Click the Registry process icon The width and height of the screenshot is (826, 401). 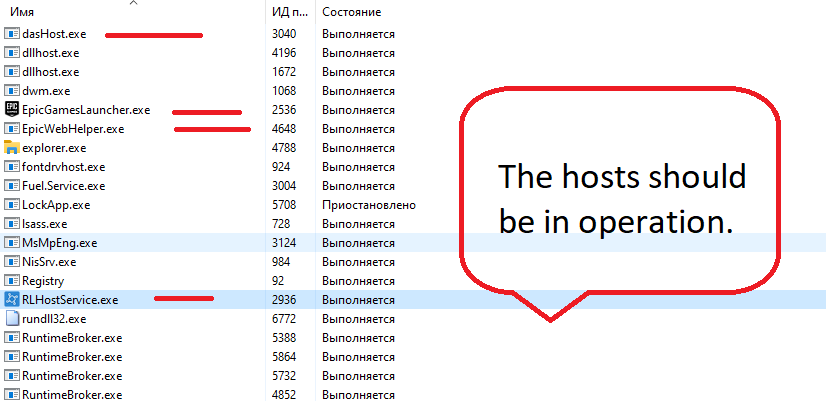coord(12,281)
